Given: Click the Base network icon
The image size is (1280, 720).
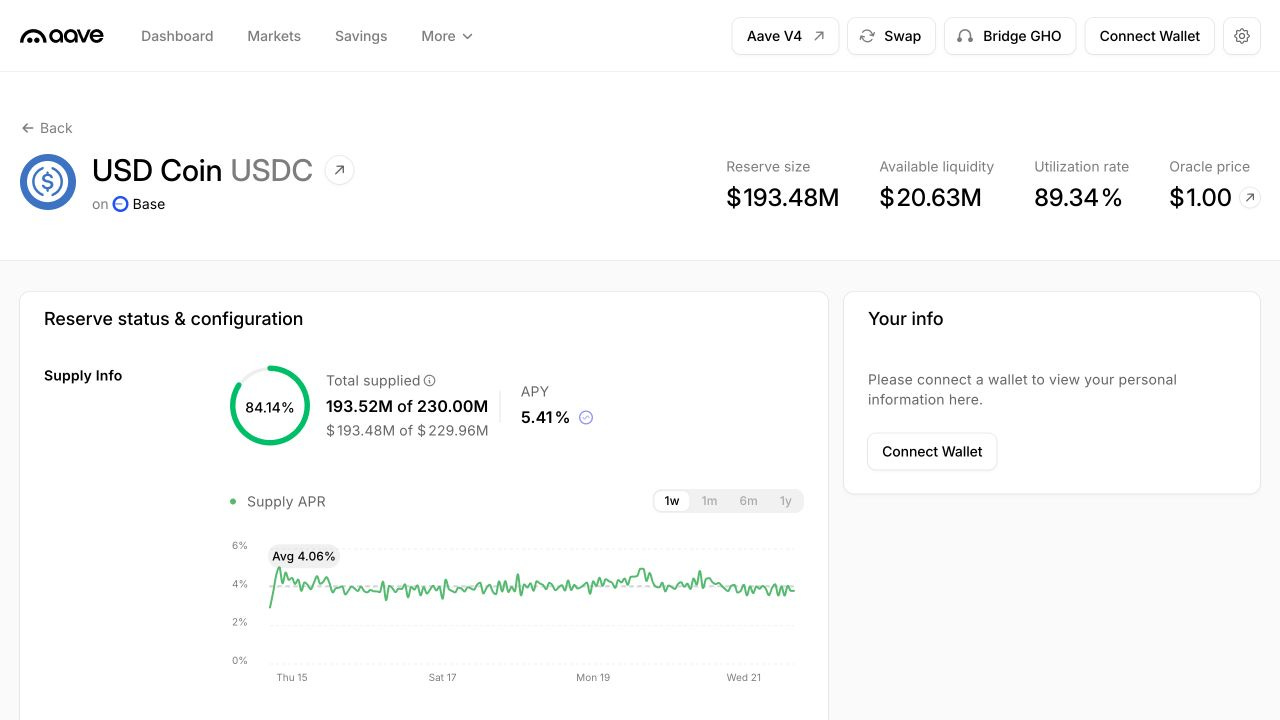Looking at the screenshot, I should pos(120,204).
